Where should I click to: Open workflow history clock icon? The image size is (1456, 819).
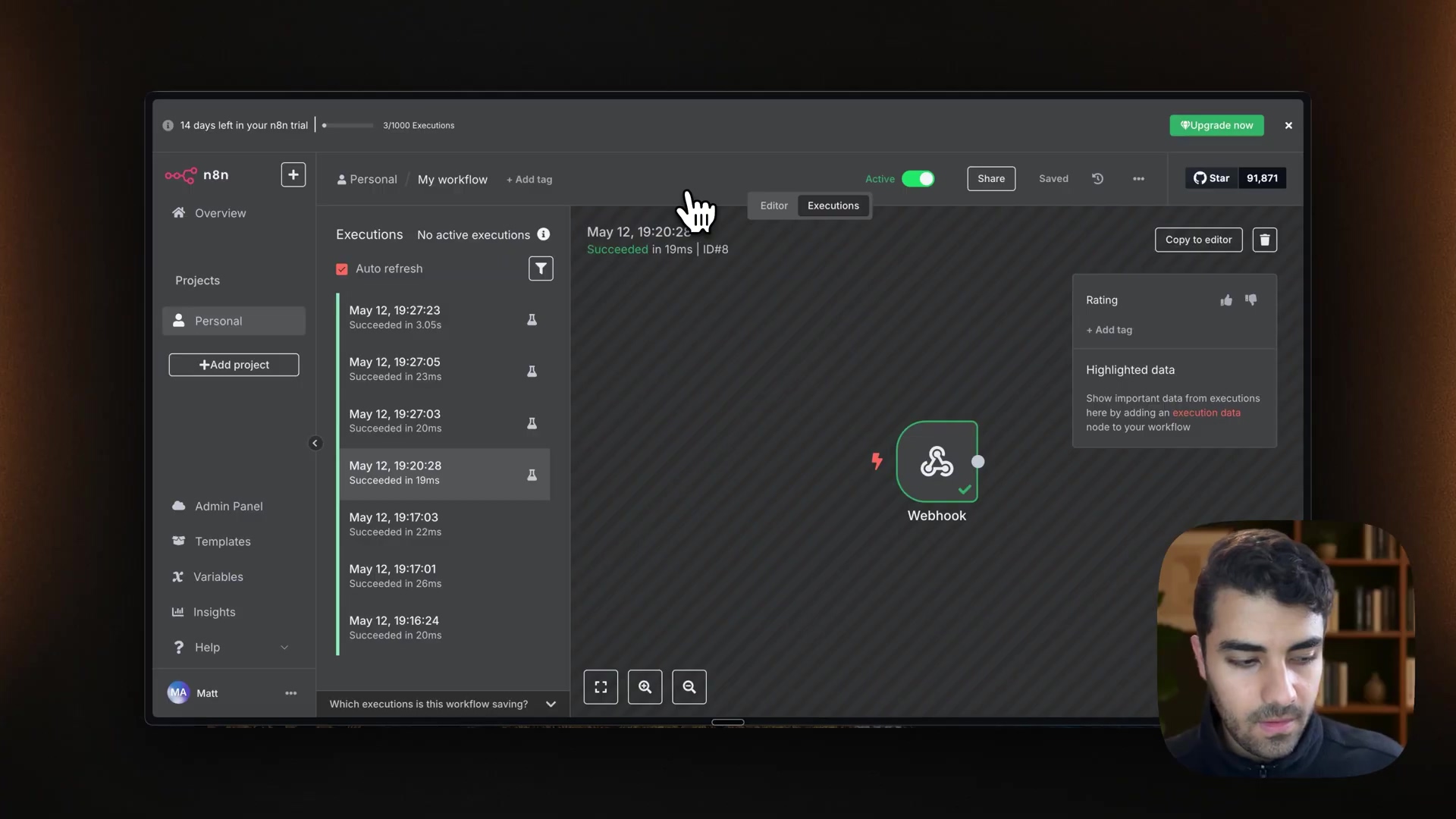pos(1097,179)
